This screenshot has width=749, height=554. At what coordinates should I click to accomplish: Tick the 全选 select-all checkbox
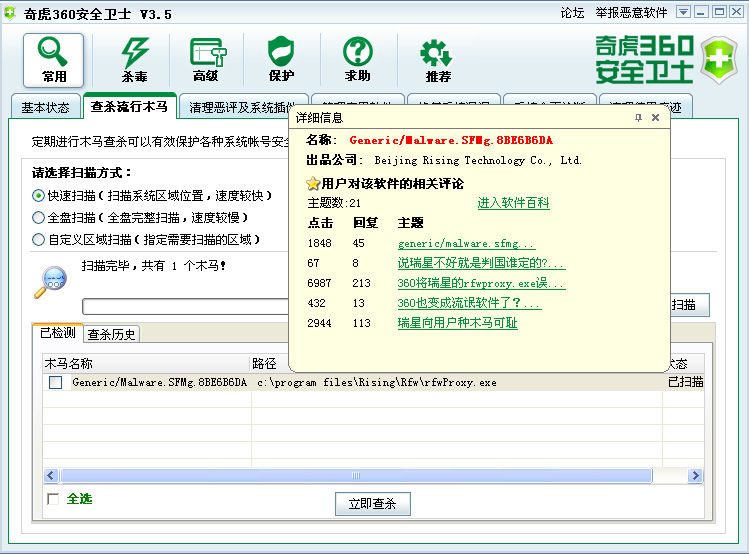point(53,499)
